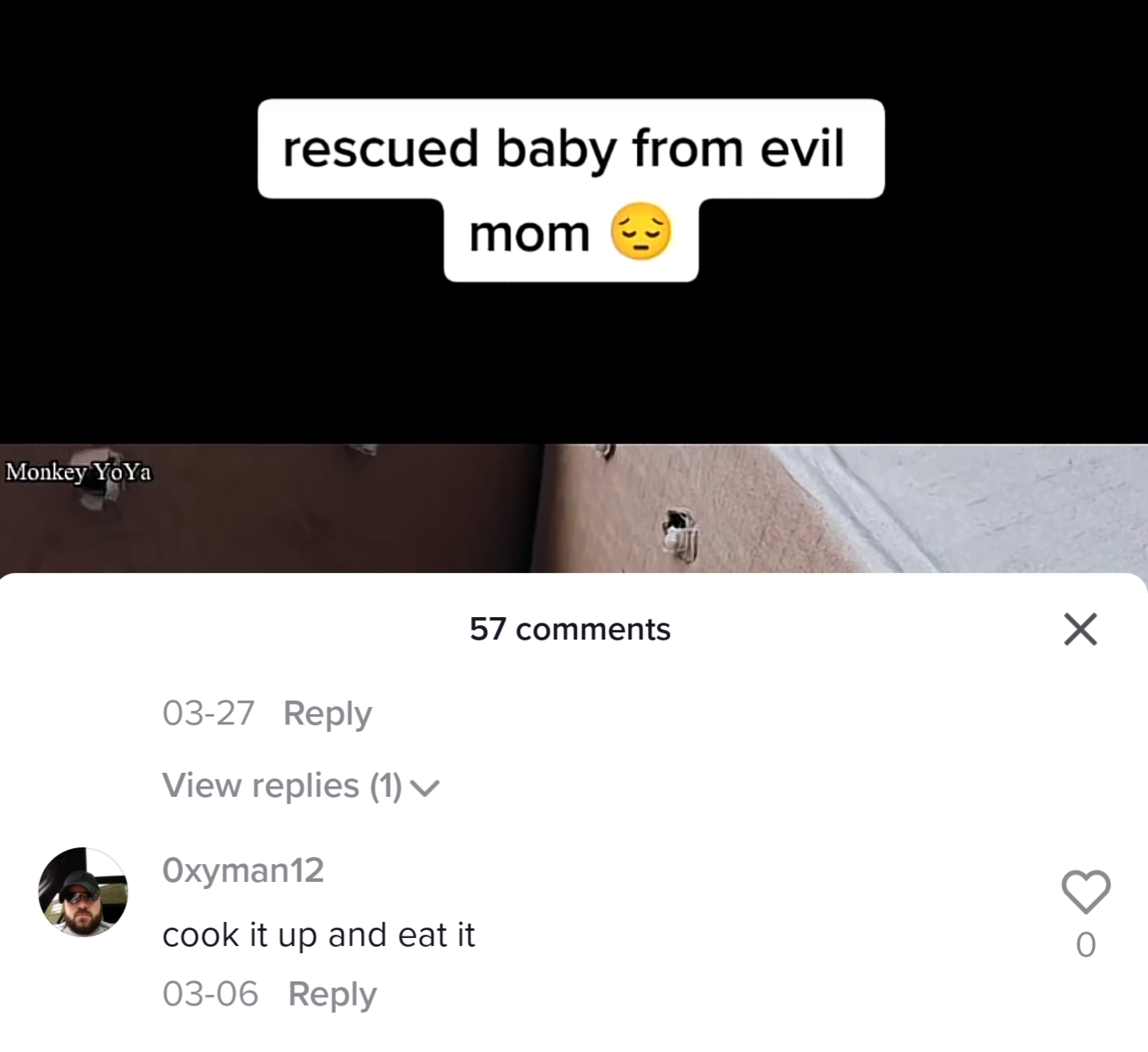Viewport: 1148px width, 1052px height.
Task: Select the comment text cook it up and eat it
Action: coord(318,935)
